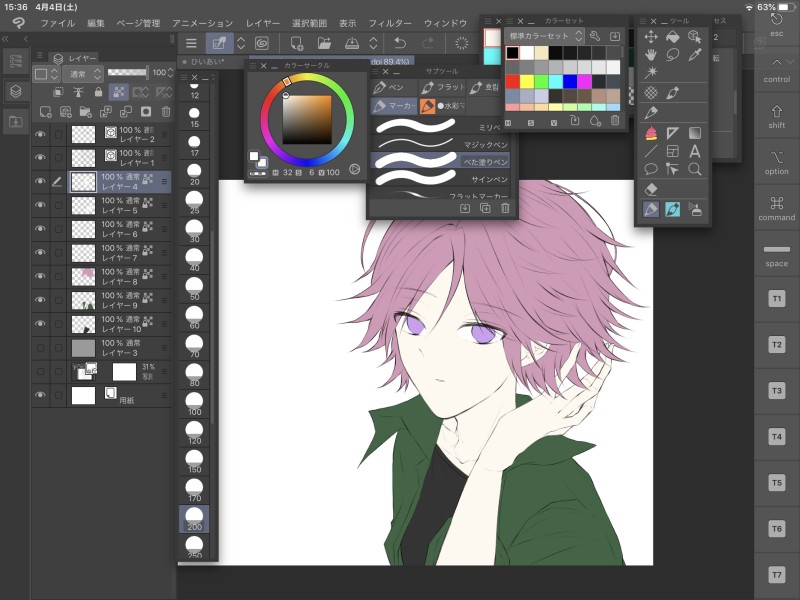Hide レイヤー 8 with its eye icon
The image size is (800, 600).
[41, 276]
